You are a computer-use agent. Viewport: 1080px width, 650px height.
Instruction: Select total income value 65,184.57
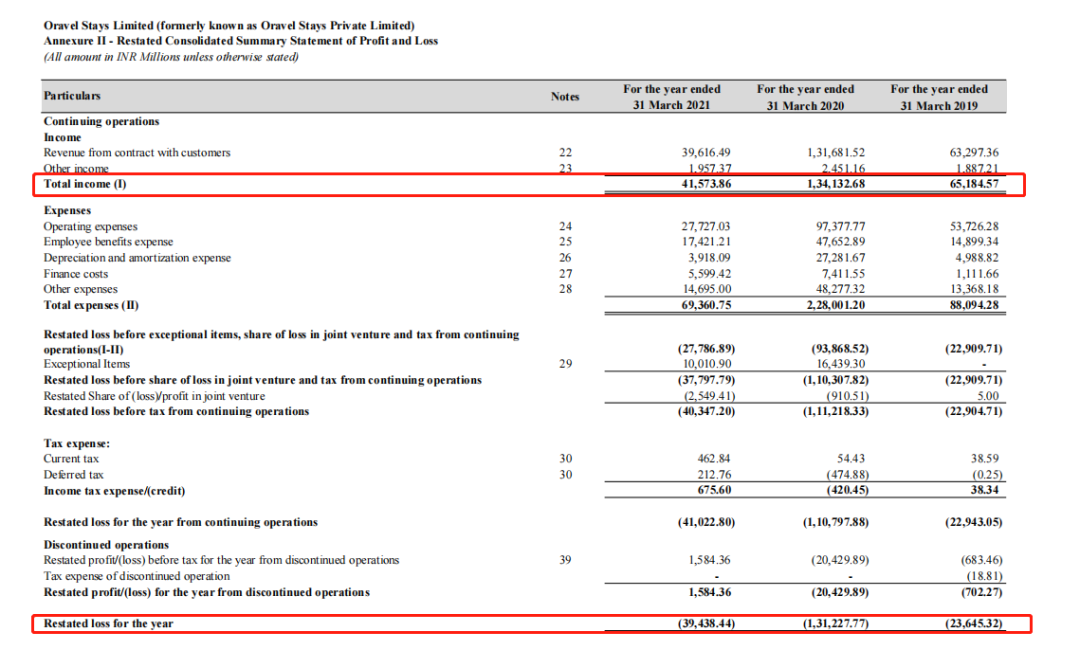pyautogui.click(x=974, y=184)
